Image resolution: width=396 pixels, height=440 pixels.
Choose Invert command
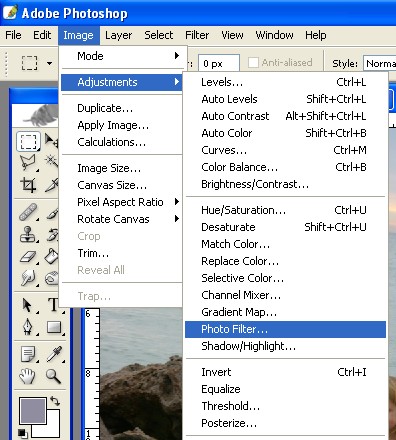click(x=285, y=372)
